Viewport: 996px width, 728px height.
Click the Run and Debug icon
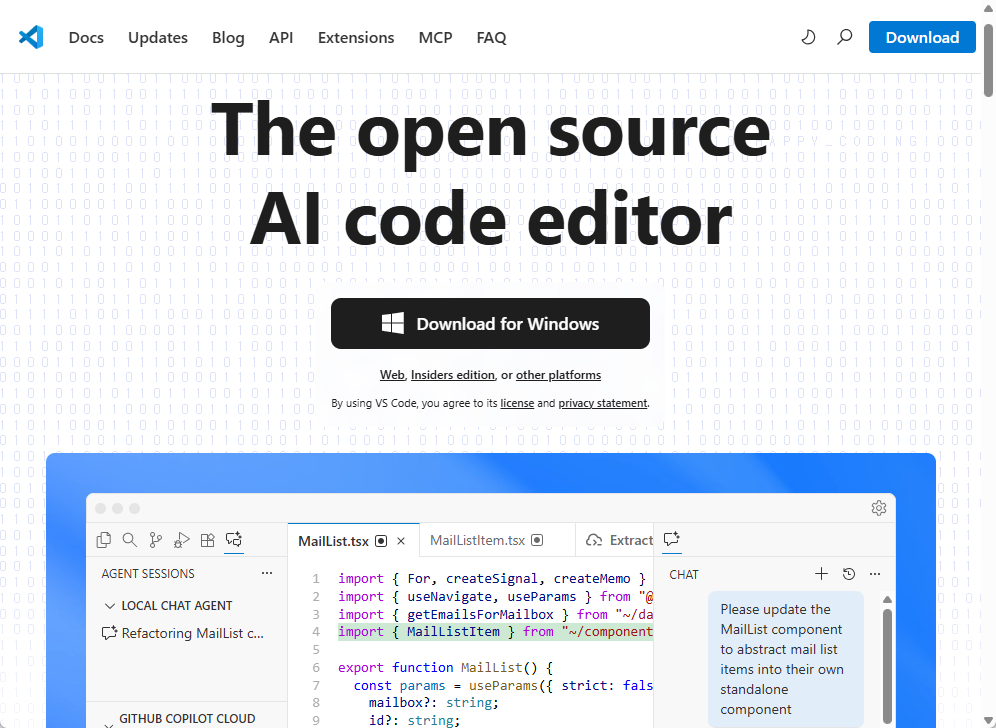tap(182, 540)
